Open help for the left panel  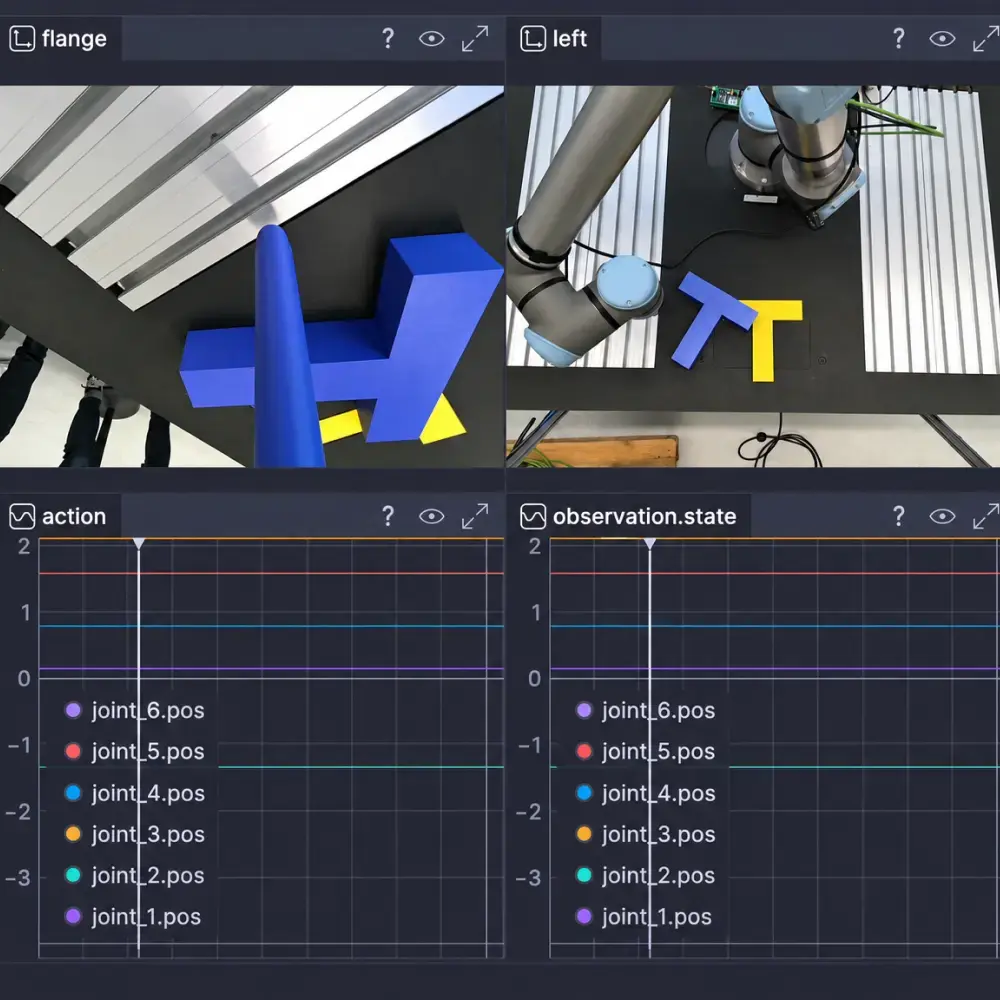pyautogui.click(x=899, y=39)
